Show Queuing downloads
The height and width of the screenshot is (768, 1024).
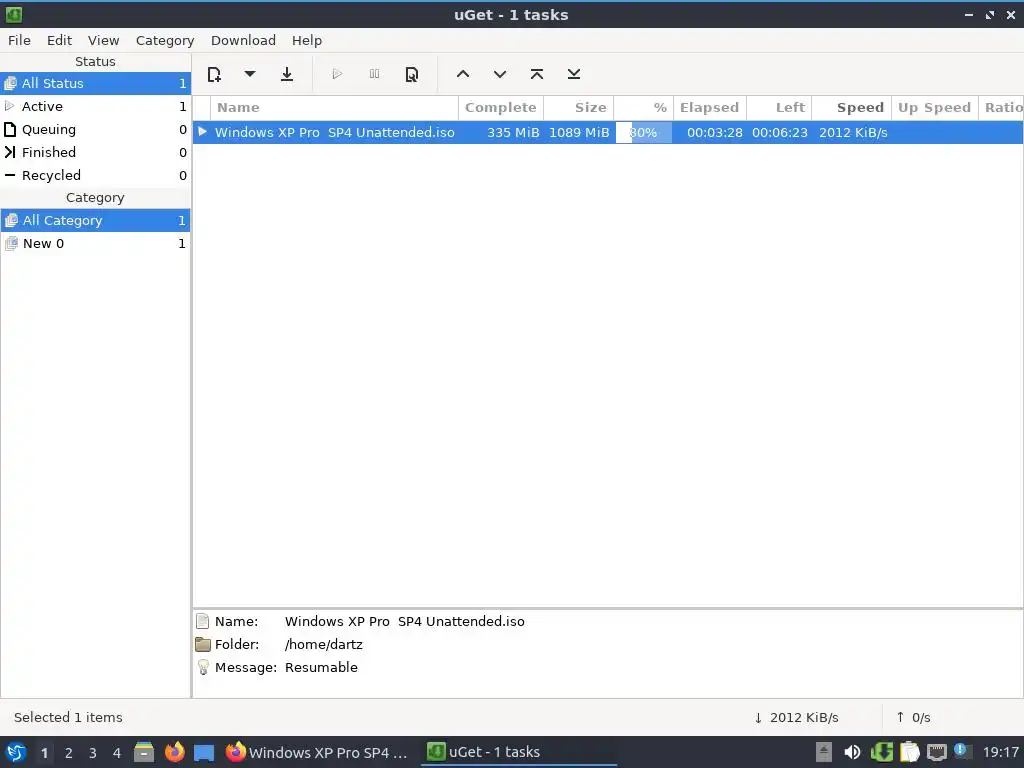coord(95,129)
